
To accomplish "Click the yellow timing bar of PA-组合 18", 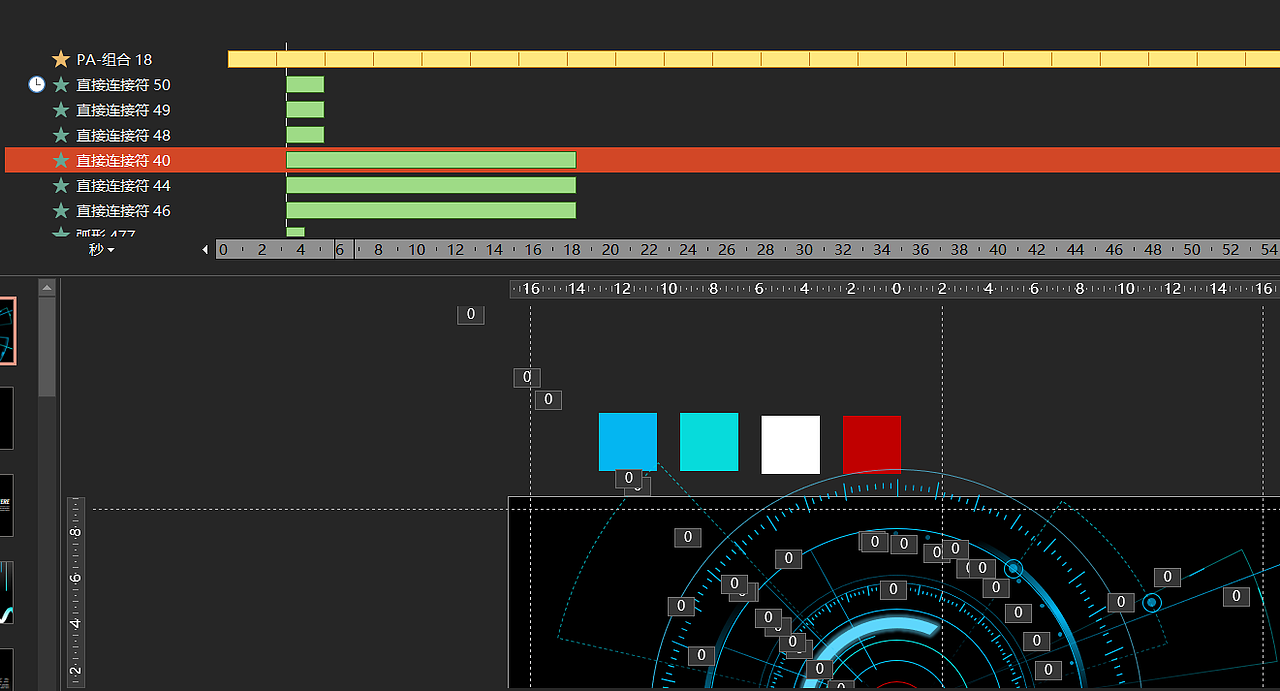I will pos(754,59).
